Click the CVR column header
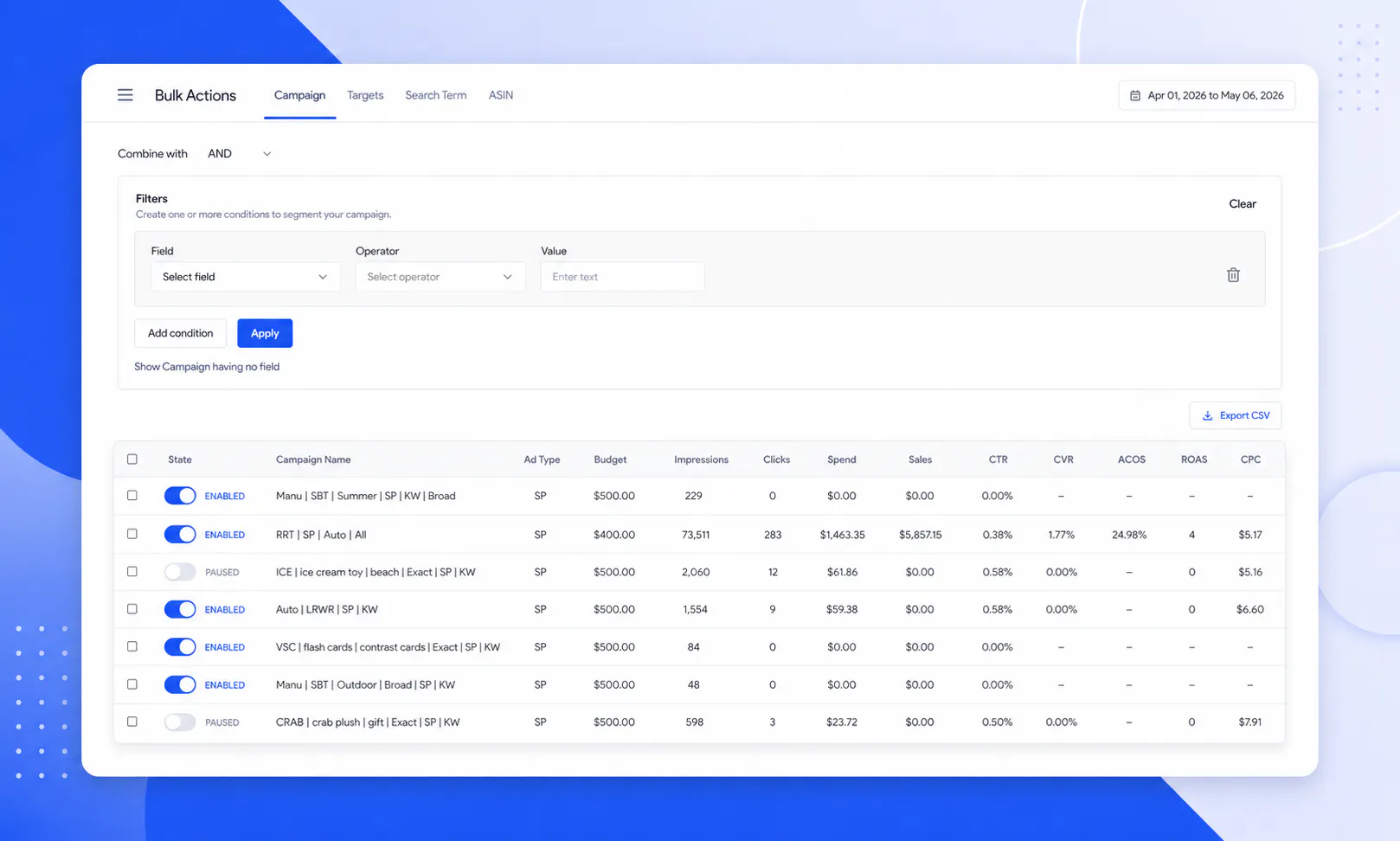Image resolution: width=1400 pixels, height=841 pixels. point(1063,459)
